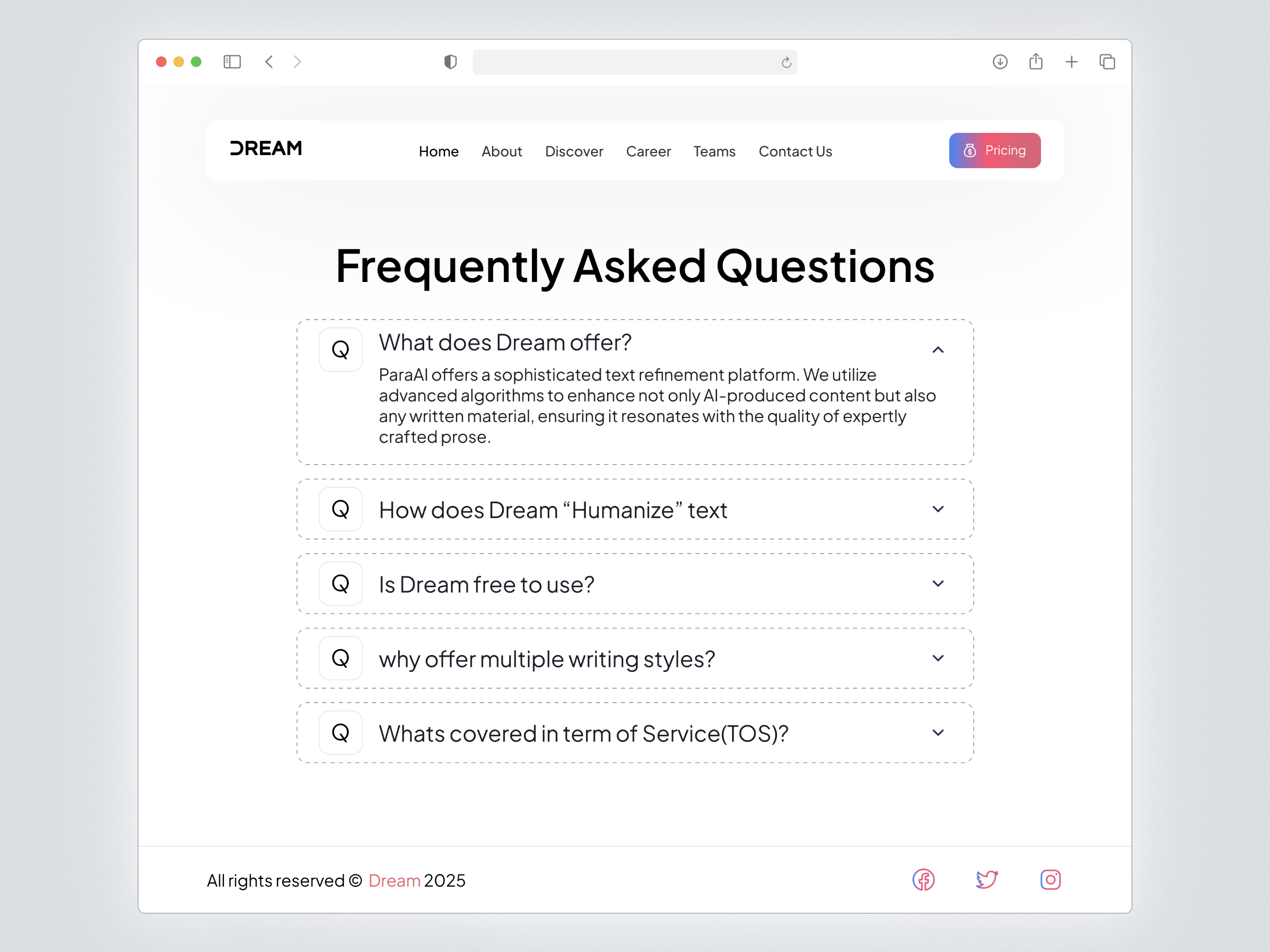Expand 'How does Dream “Humanize” text'

(938, 509)
